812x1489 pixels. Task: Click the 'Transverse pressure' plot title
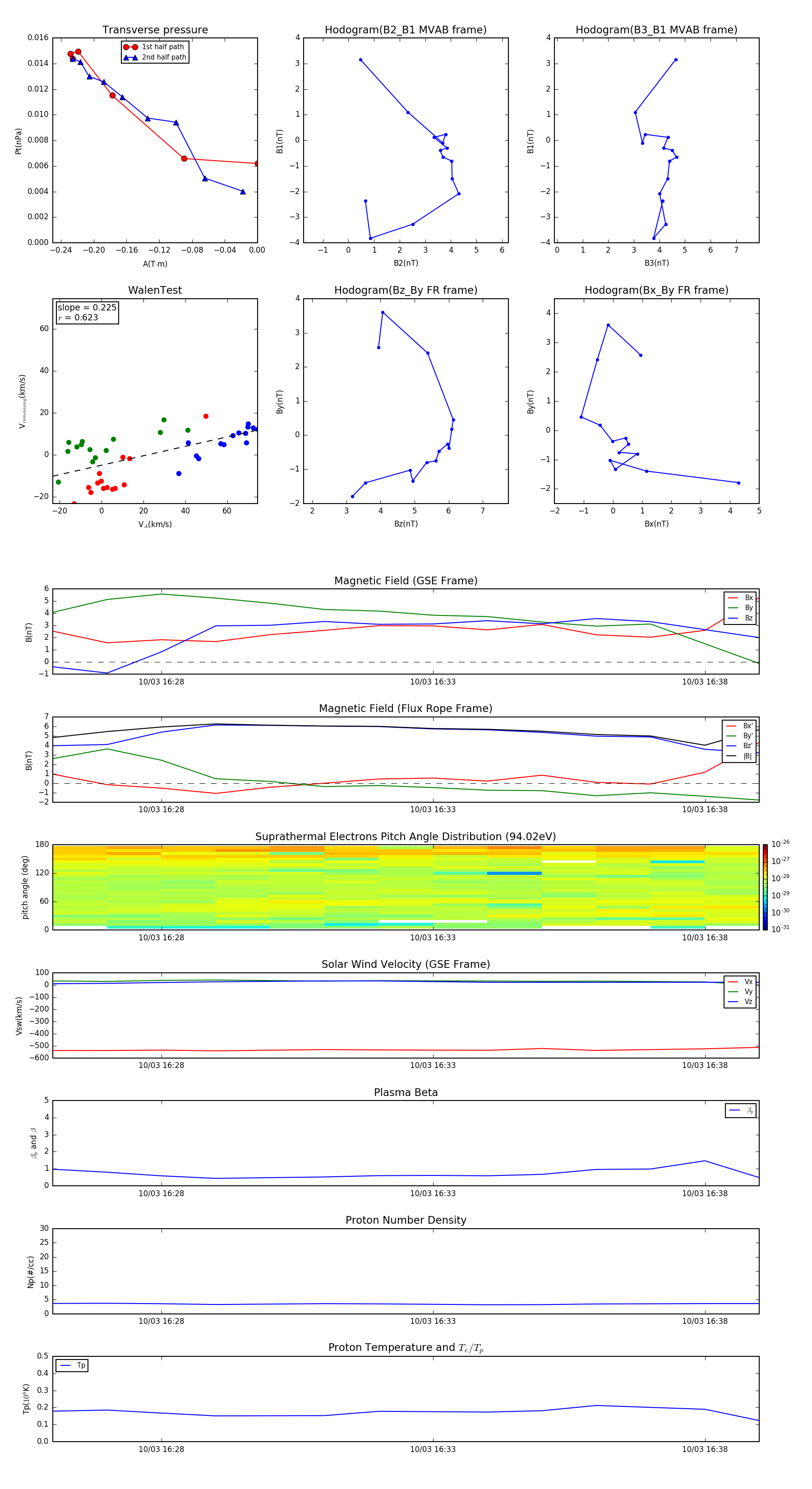[x=155, y=30]
